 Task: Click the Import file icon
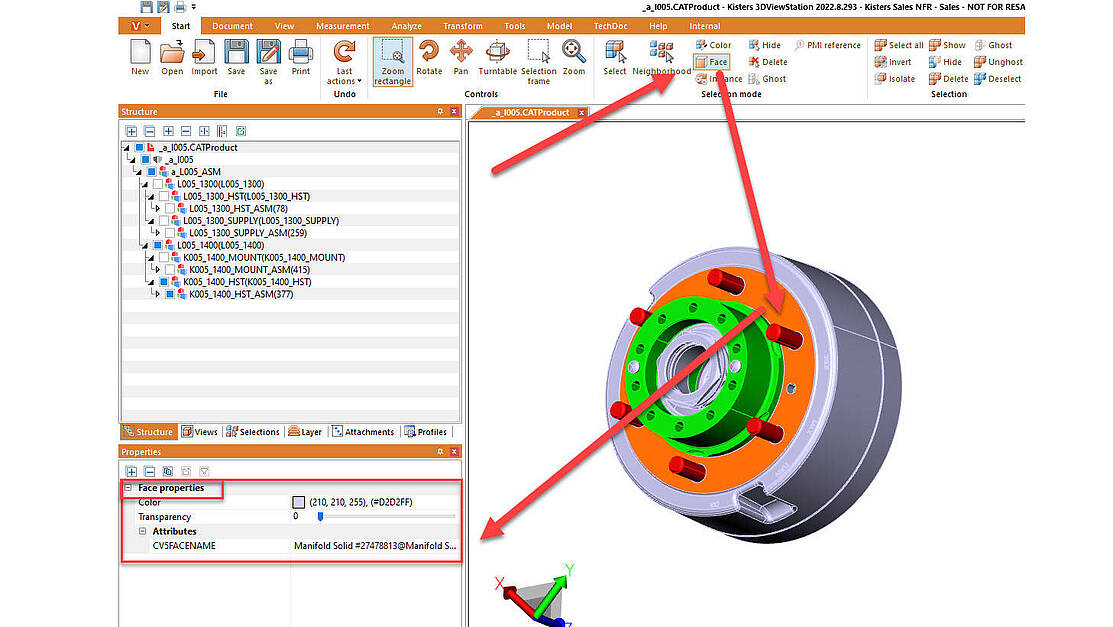204,58
